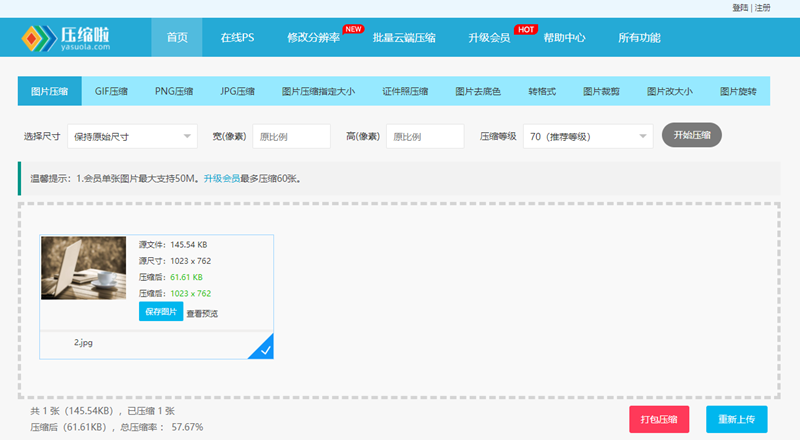Screen dimensions: 800x440
Task: Switch to 图片裁剪 tab
Action: (x=601, y=91)
